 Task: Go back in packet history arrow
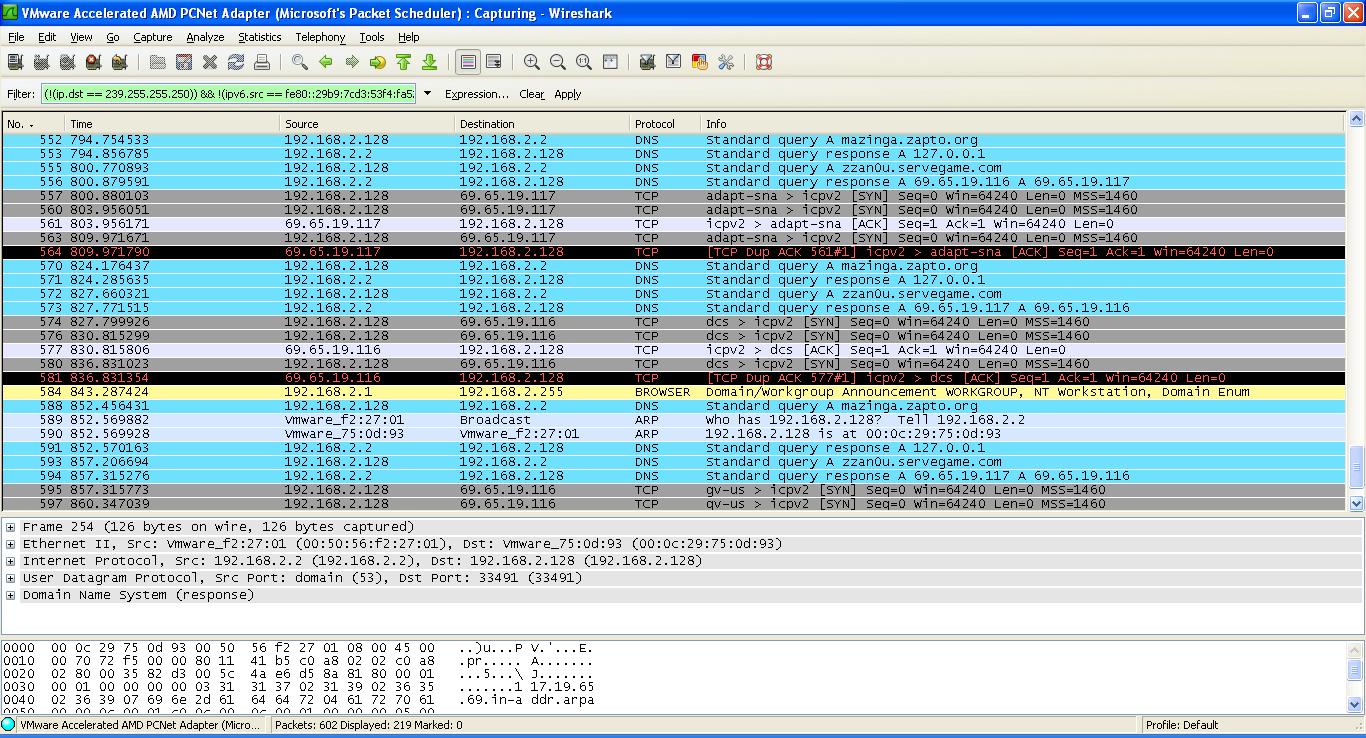tap(326, 62)
